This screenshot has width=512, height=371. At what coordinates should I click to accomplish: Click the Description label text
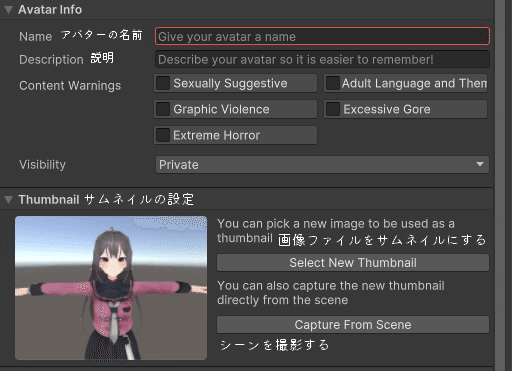point(51,60)
